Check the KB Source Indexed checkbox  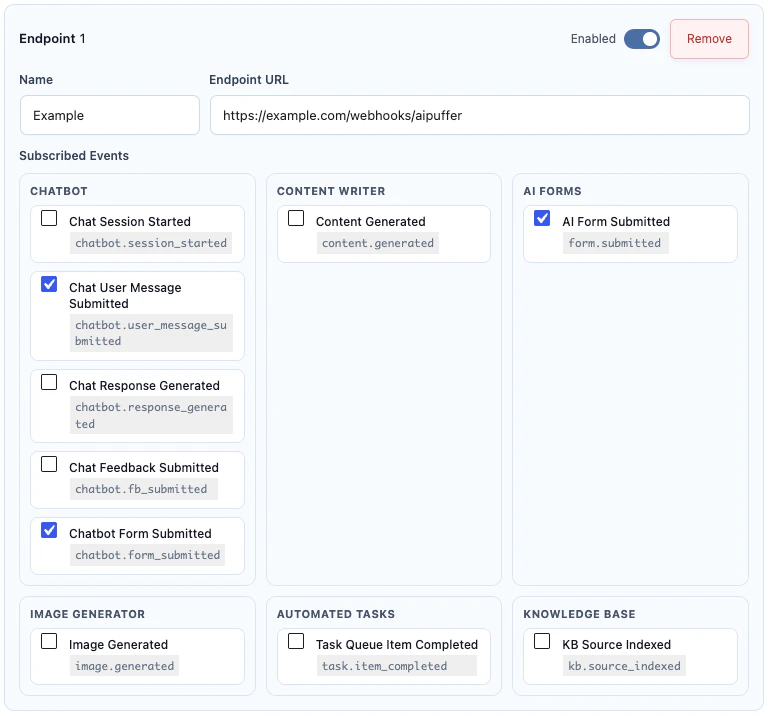[x=542, y=641]
